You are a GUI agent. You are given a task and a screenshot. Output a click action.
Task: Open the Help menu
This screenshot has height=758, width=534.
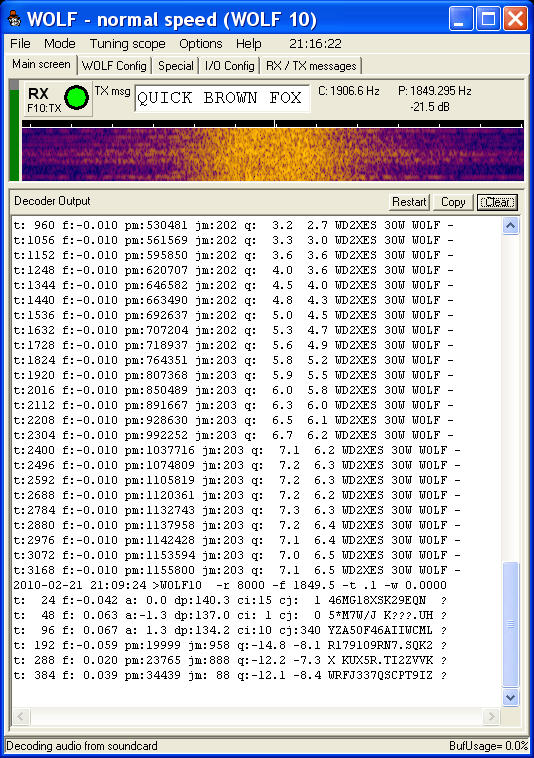point(248,44)
